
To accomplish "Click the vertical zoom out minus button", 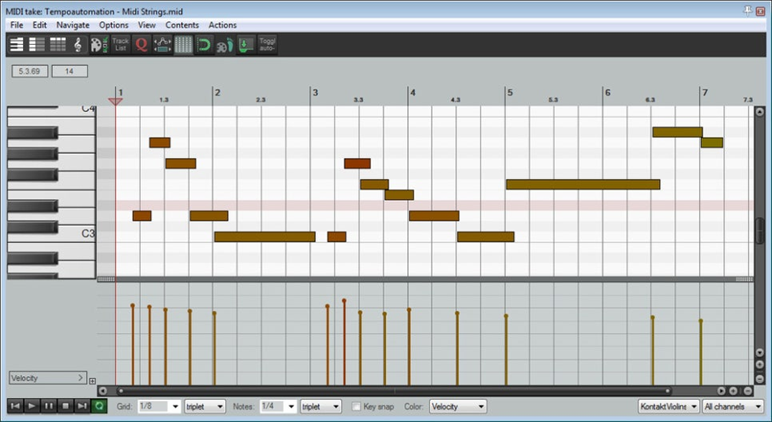I will tap(760, 379).
